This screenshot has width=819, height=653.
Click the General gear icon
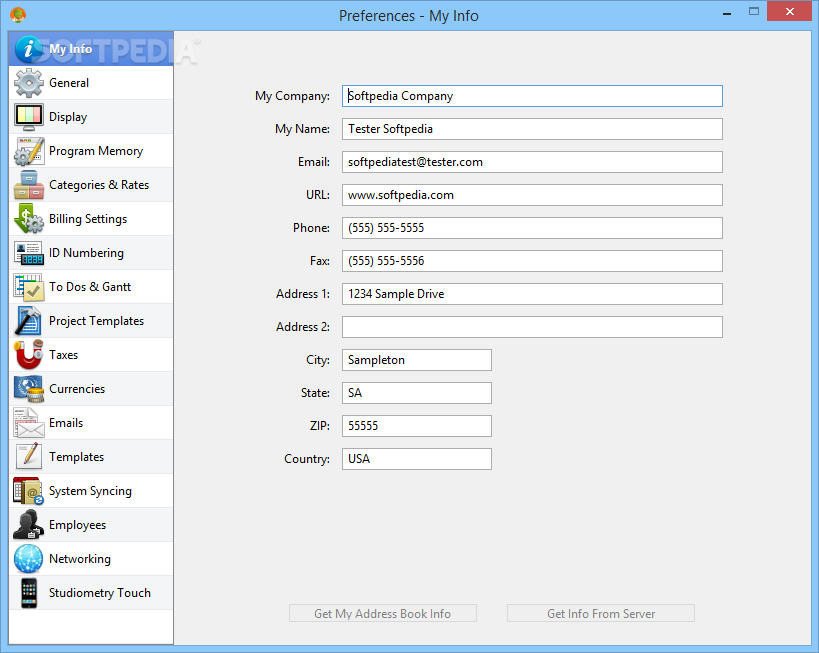pos(29,83)
